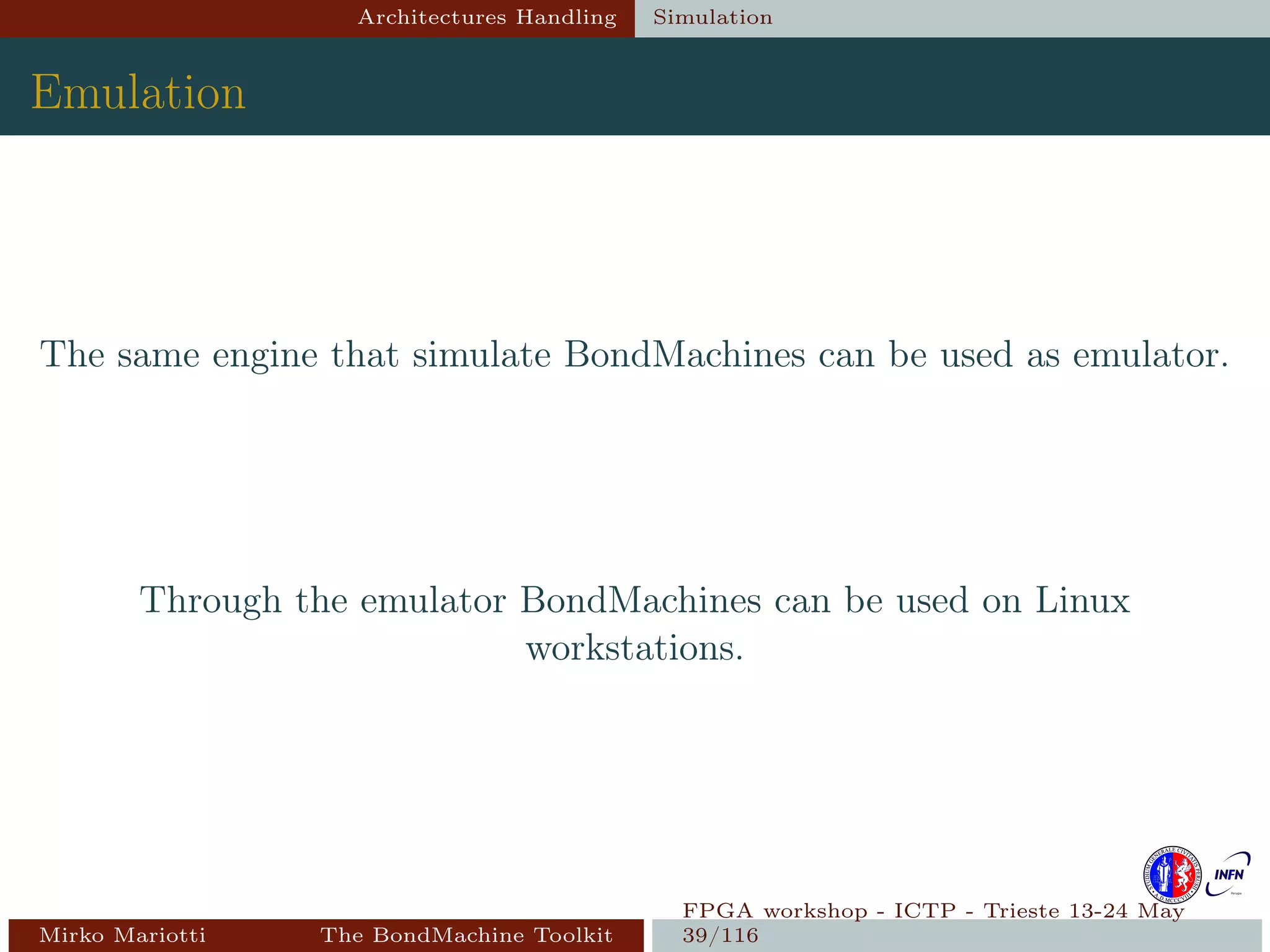The height and width of the screenshot is (952, 1270).
Task: Select the Simulation section in header
Action: 713,17
